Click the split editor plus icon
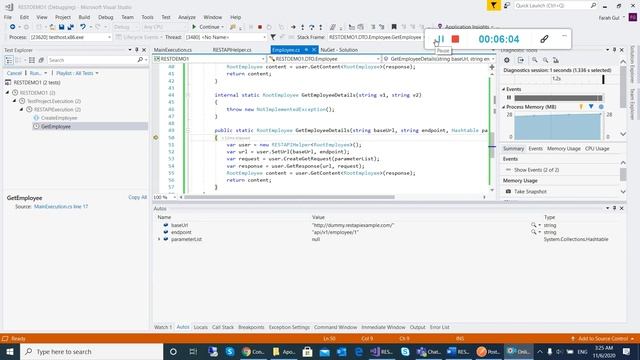 tap(492, 67)
